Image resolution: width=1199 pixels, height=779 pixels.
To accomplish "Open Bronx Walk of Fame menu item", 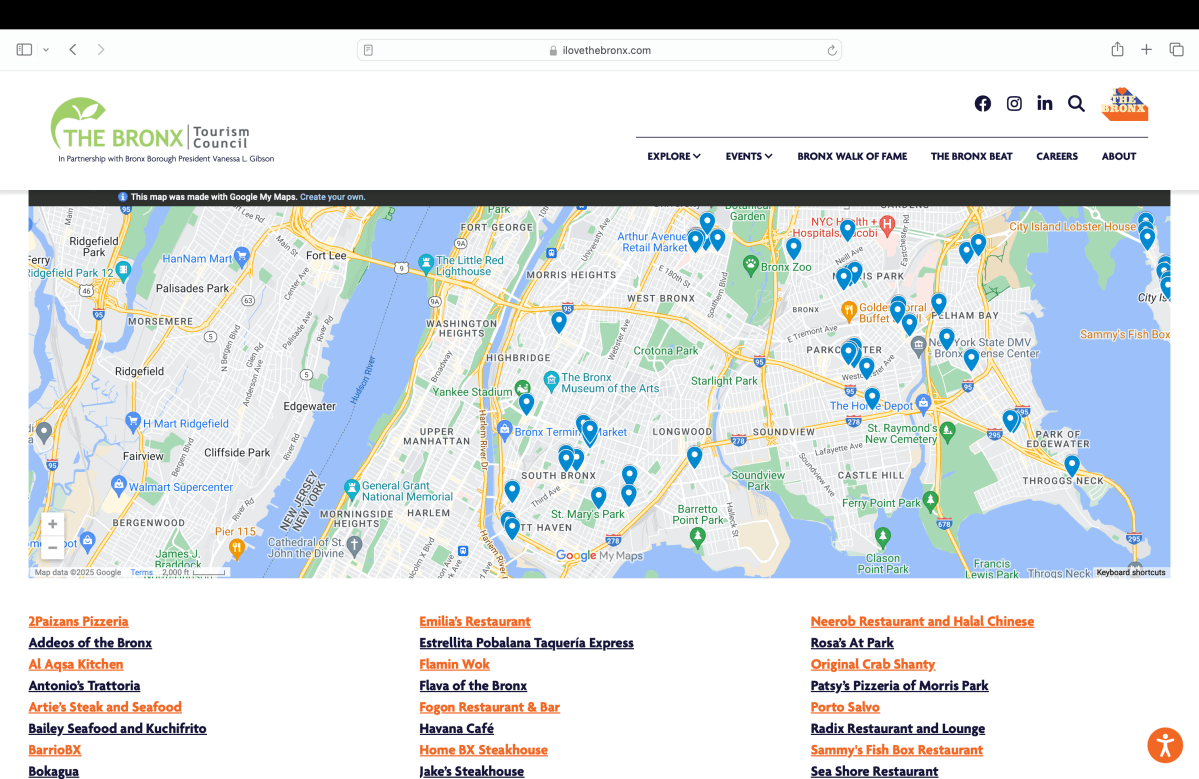I will (x=852, y=156).
